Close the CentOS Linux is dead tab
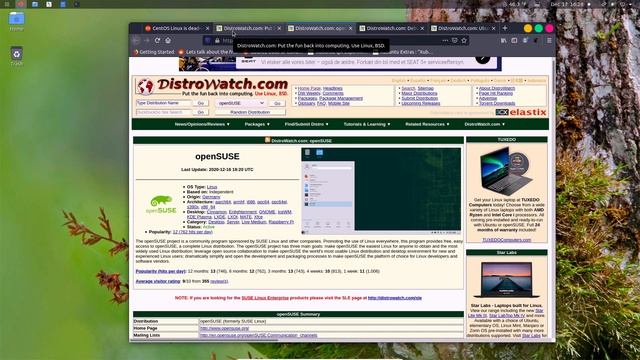640x360 pixels. coord(207,28)
